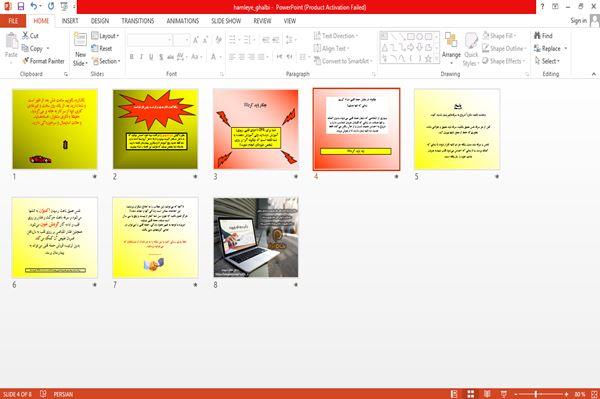Toggle Italic formatting

click(141, 57)
